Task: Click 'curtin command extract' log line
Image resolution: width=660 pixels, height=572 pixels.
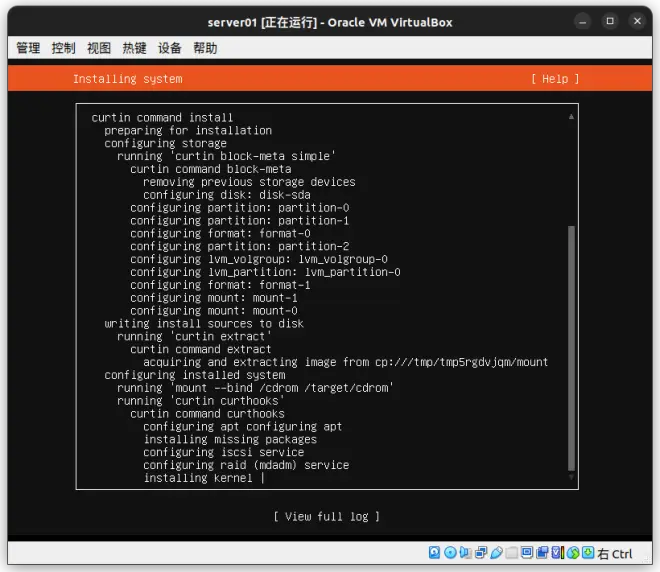Action: tap(201, 349)
